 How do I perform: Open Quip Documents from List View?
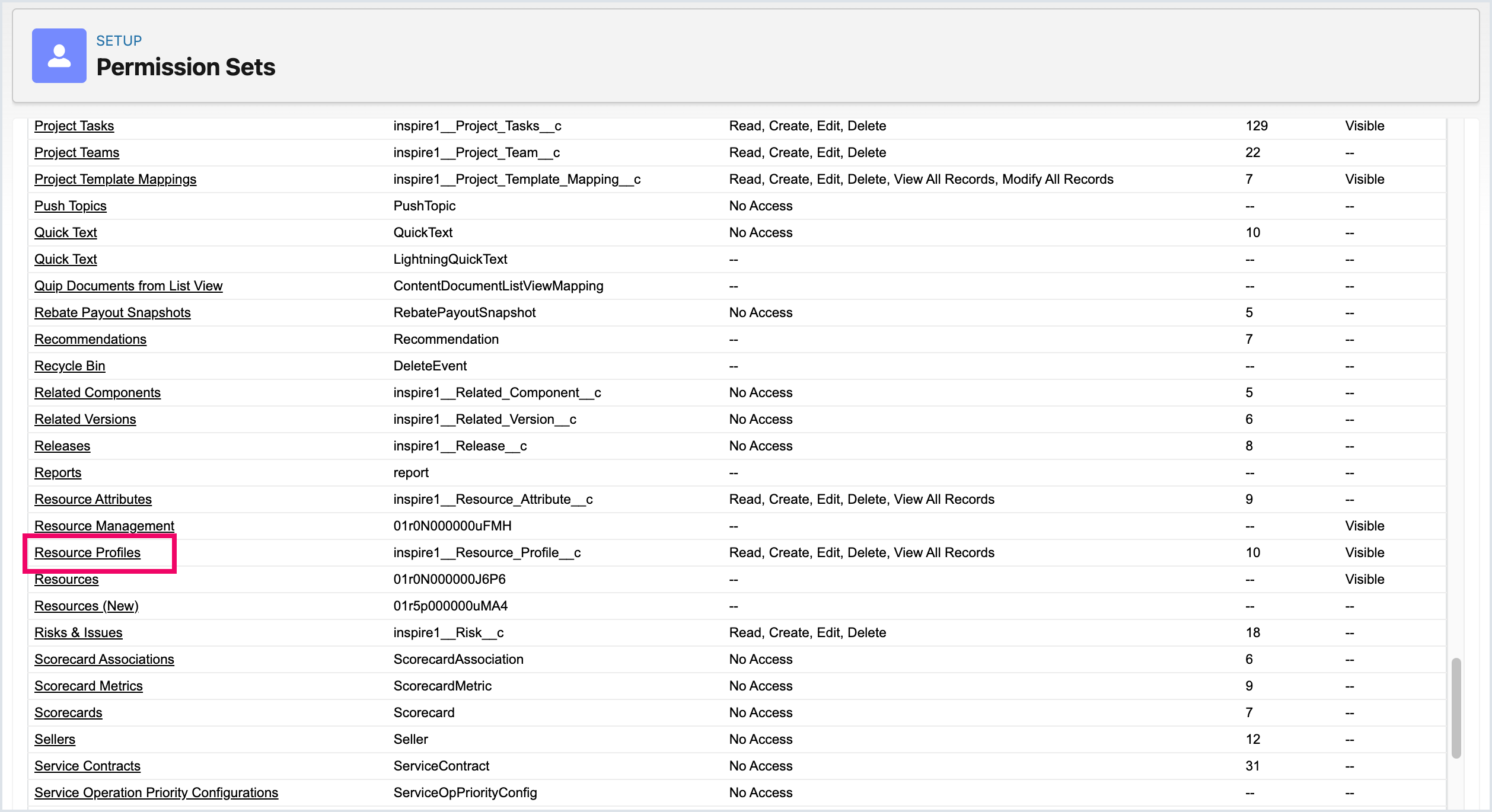(128, 286)
